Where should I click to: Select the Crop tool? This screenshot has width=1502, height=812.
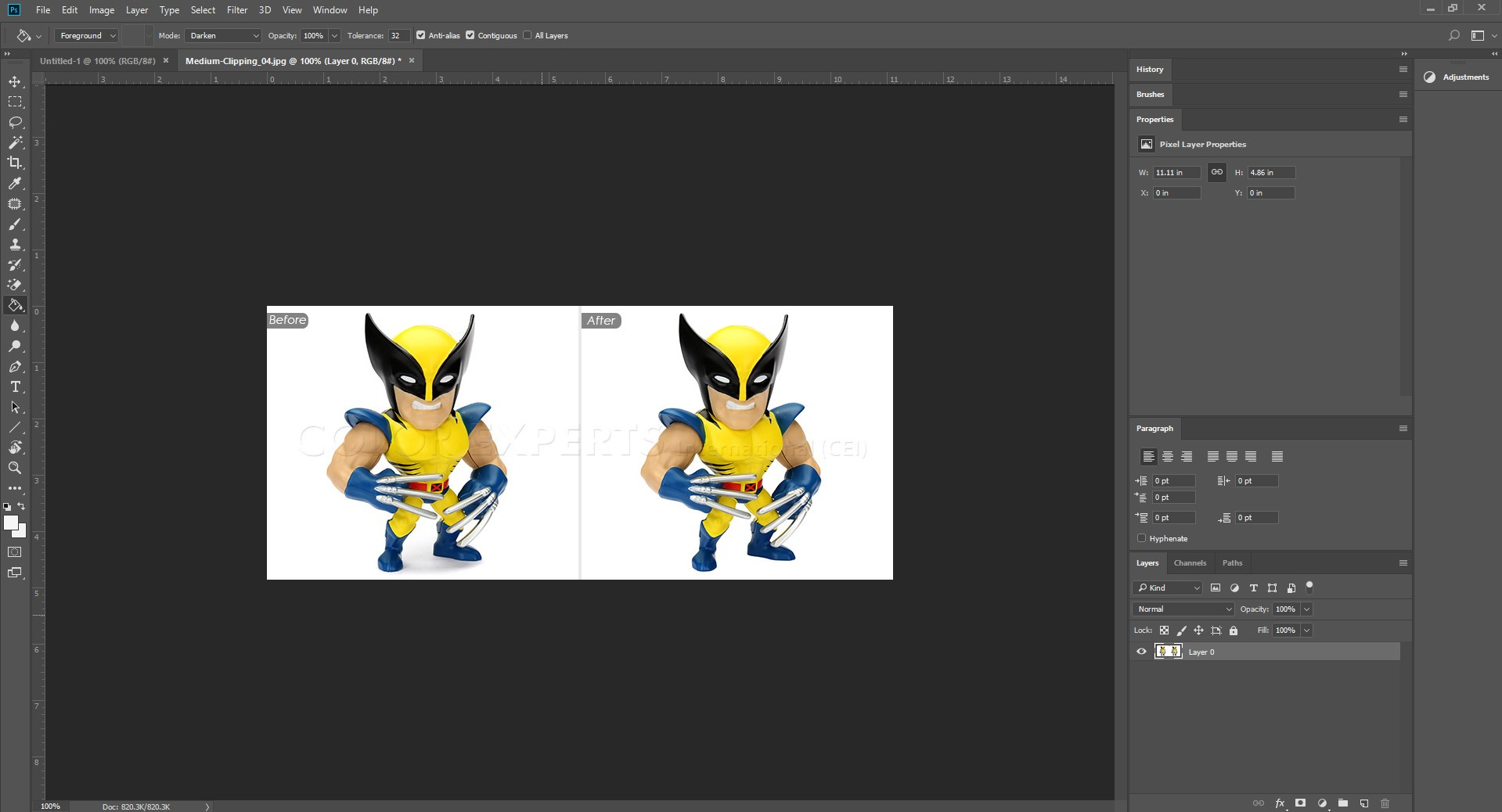15,163
